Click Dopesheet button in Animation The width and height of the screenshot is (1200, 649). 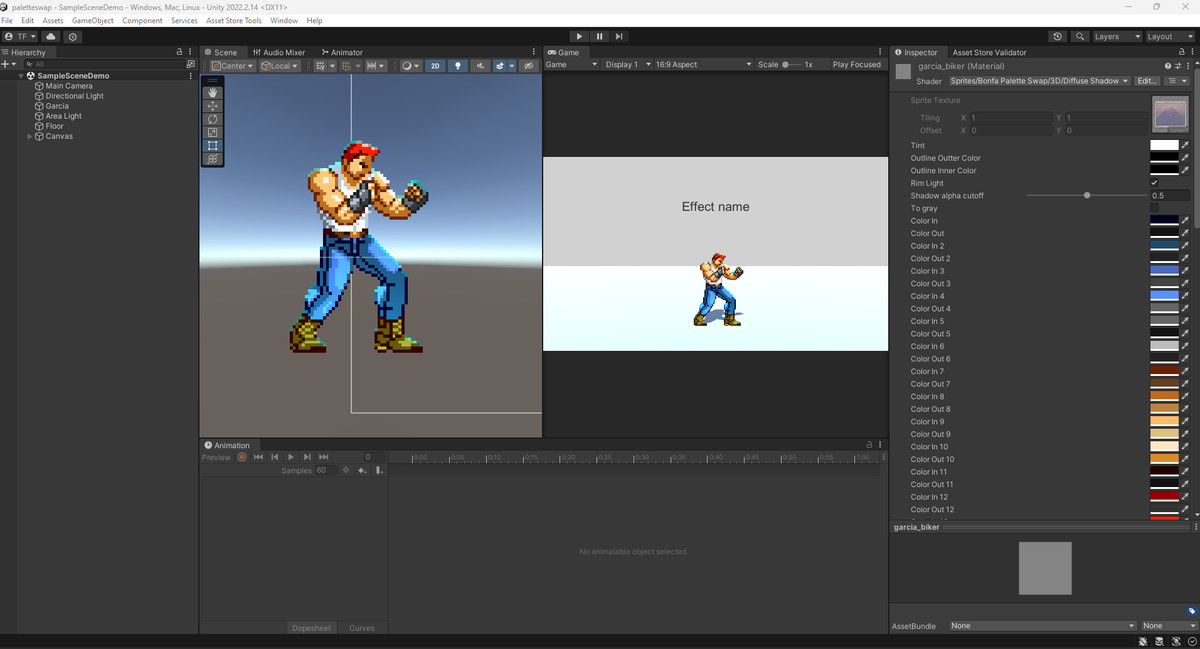(x=311, y=628)
